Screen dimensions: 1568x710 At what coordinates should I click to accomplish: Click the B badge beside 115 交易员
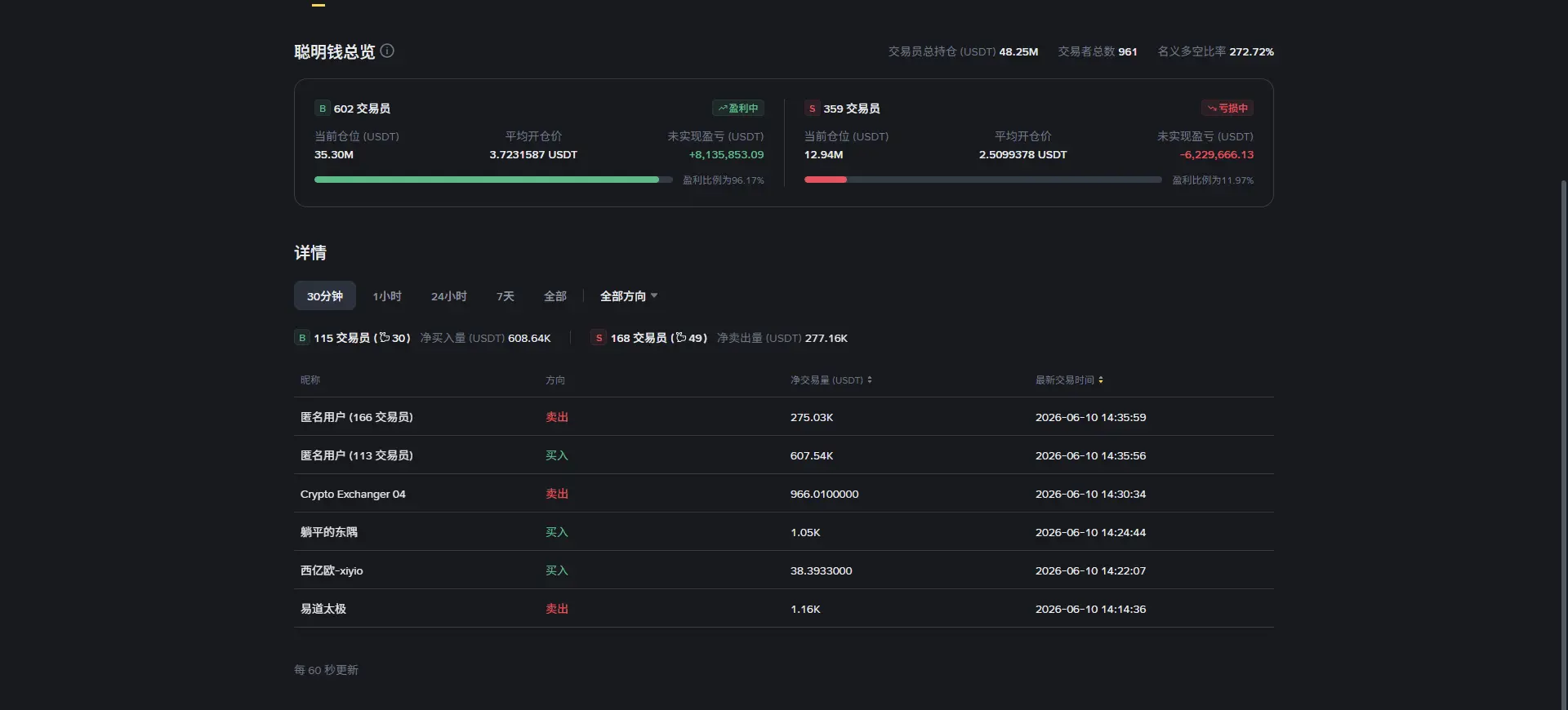tap(302, 338)
